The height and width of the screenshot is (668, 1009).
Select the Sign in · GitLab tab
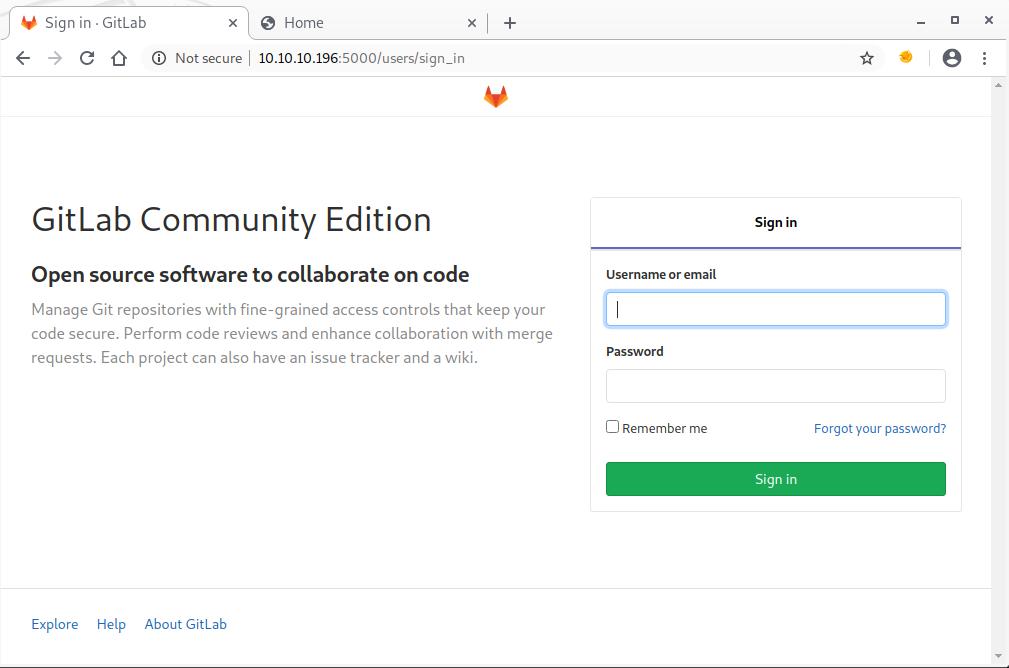129,23
